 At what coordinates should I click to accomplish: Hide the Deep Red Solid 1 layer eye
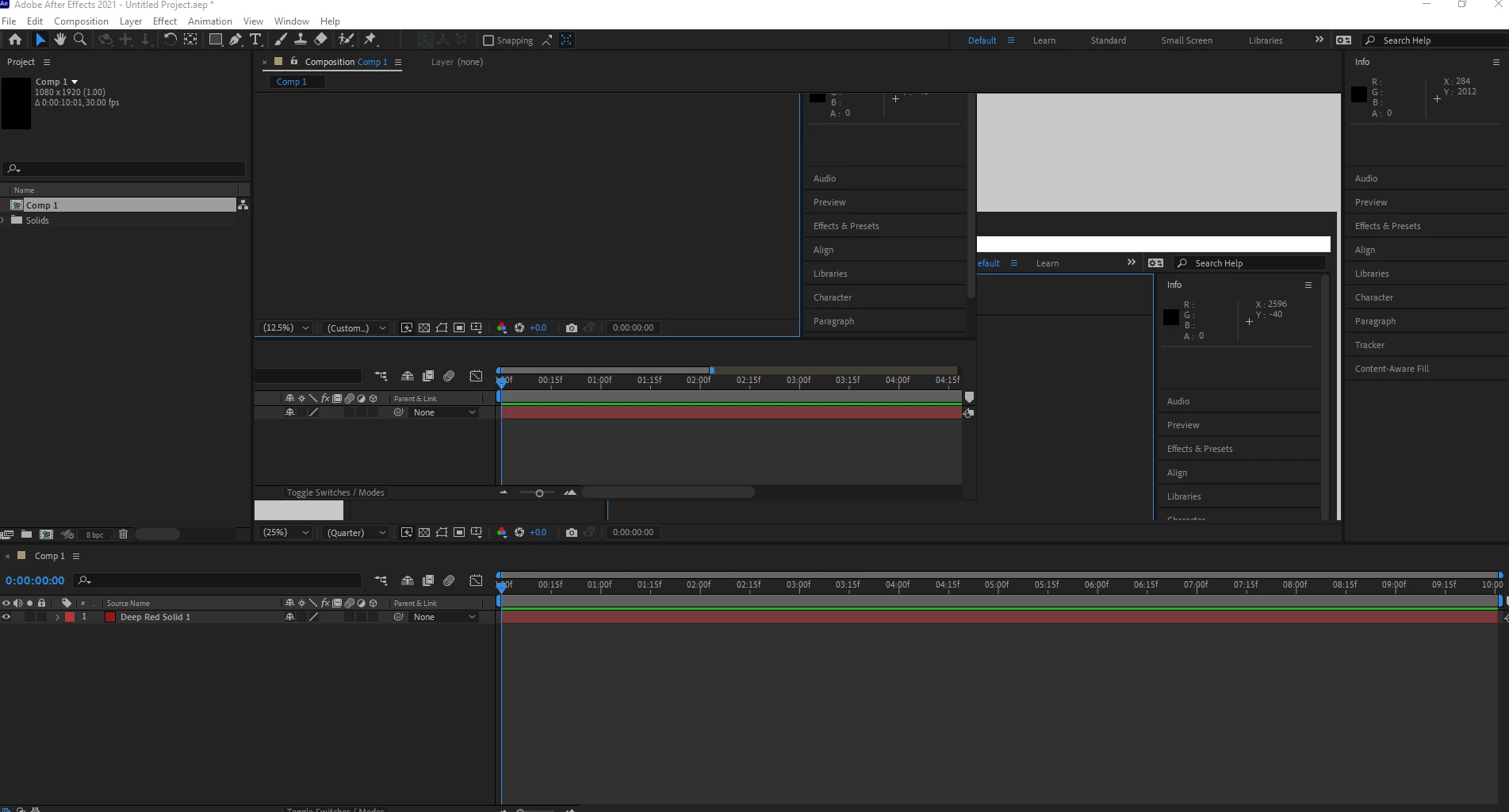6,617
